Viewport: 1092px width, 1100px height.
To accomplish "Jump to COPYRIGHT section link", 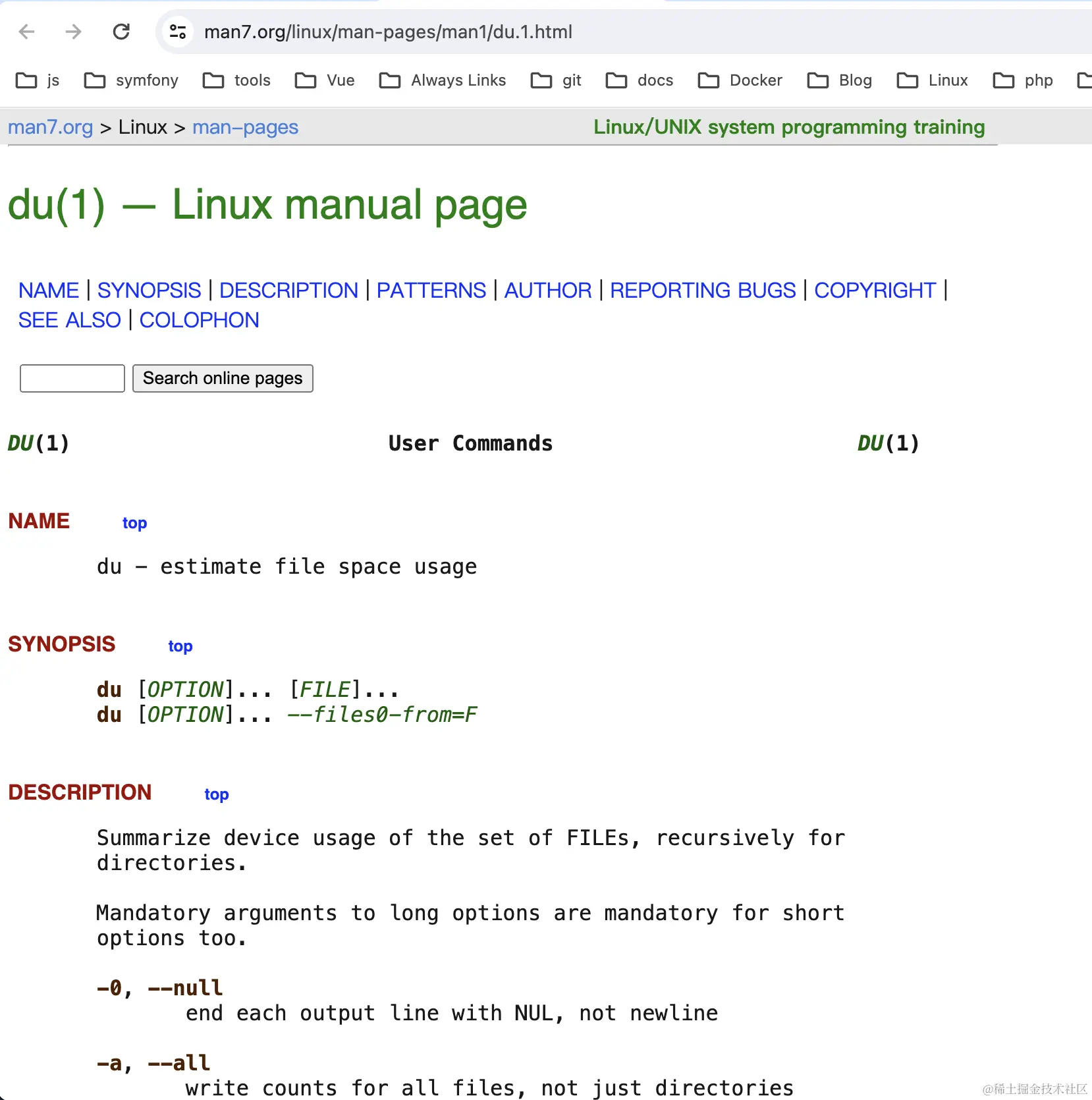I will tap(875, 290).
